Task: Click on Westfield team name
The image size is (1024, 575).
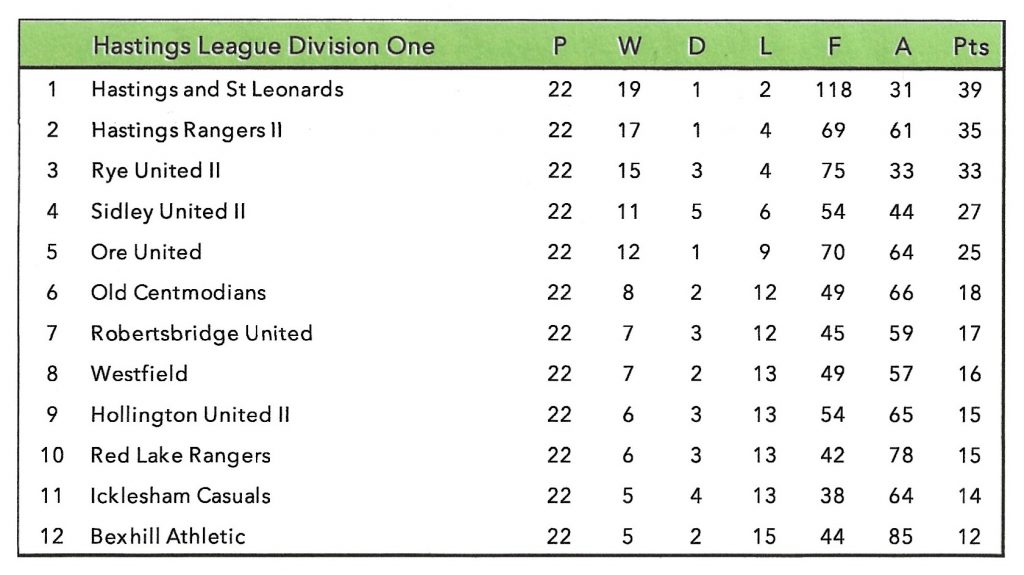Action: (x=139, y=374)
